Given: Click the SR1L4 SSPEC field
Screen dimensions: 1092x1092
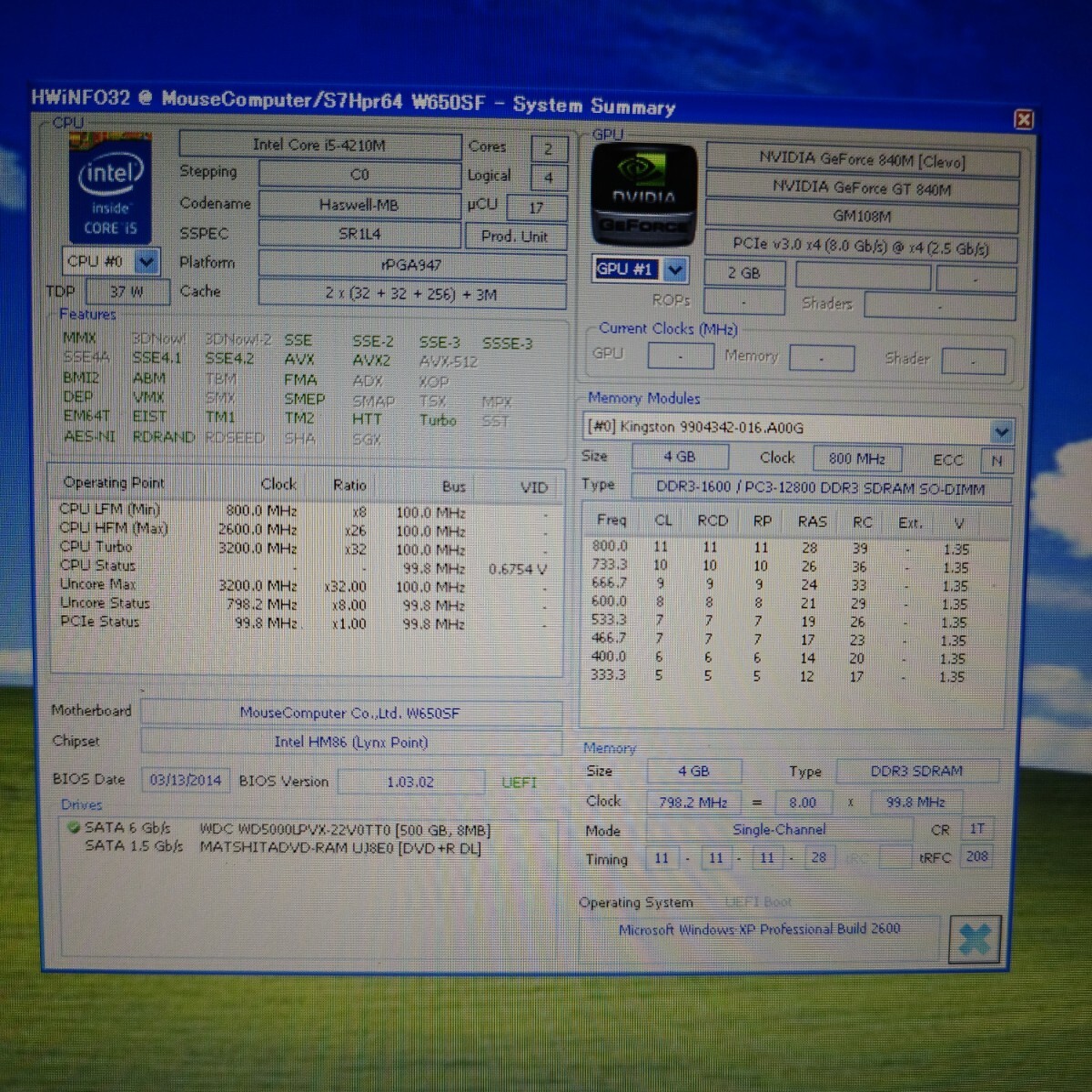Looking at the screenshot, I should coord(359,234).
